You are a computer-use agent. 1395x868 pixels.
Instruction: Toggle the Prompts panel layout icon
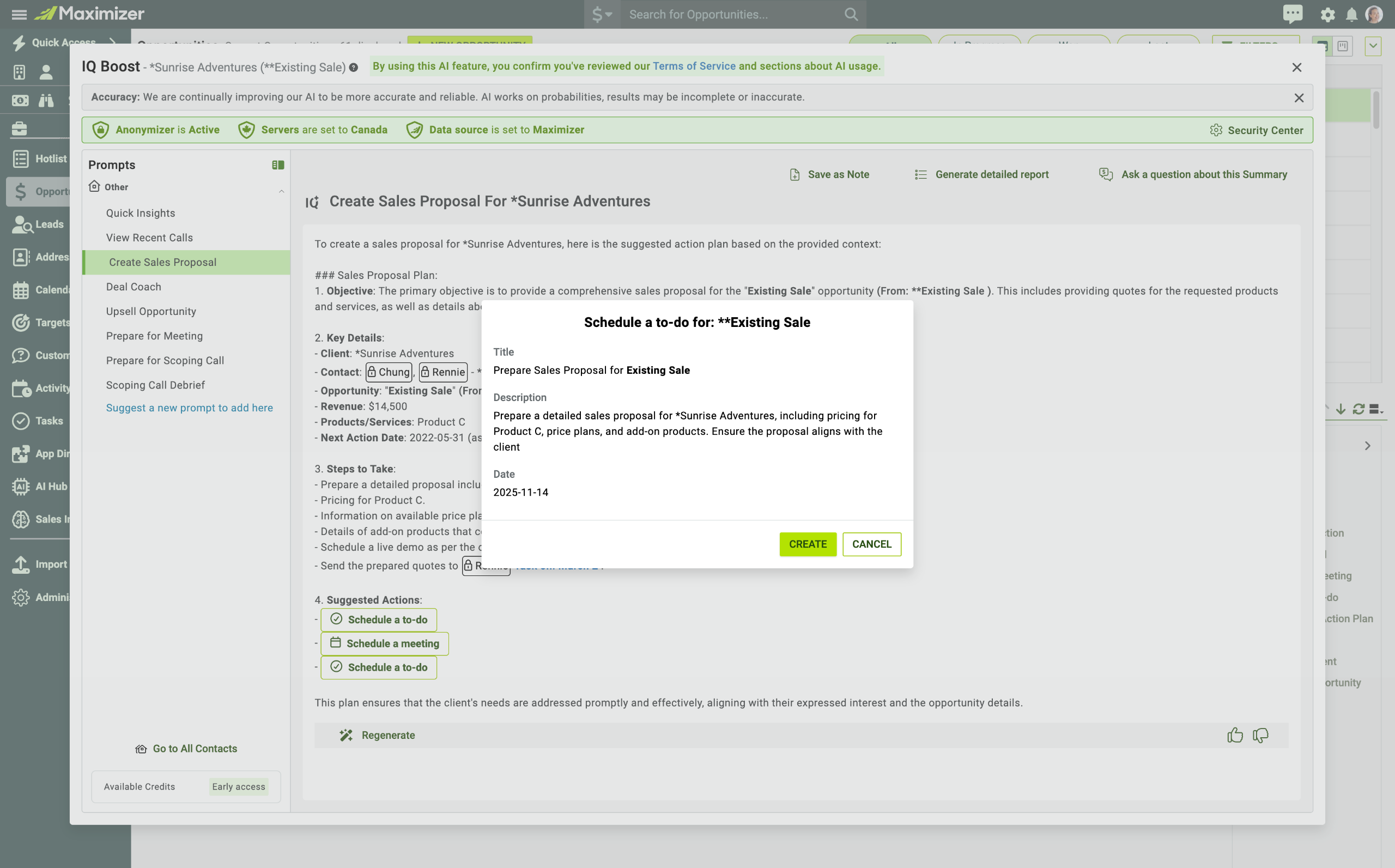pyautogui.click(x=278, y=165)
